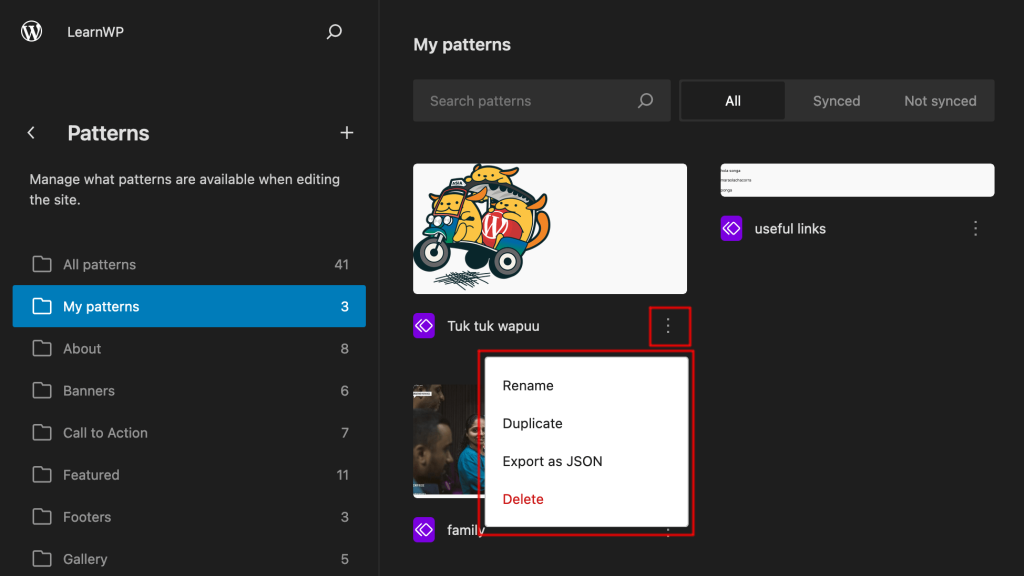Click the folder icon beside Gallery
1024x576 pixels.
(x=41, y=559)
